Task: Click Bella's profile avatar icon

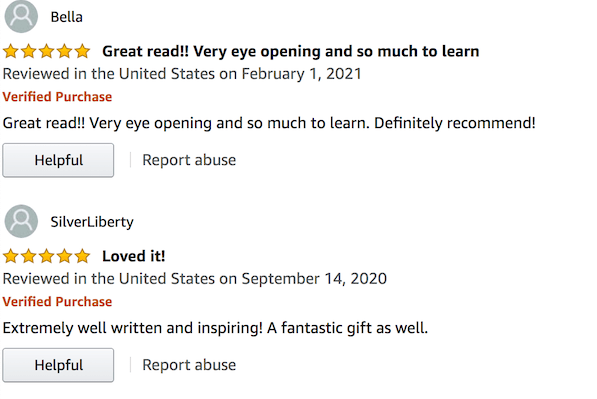Action: (21, 16)
